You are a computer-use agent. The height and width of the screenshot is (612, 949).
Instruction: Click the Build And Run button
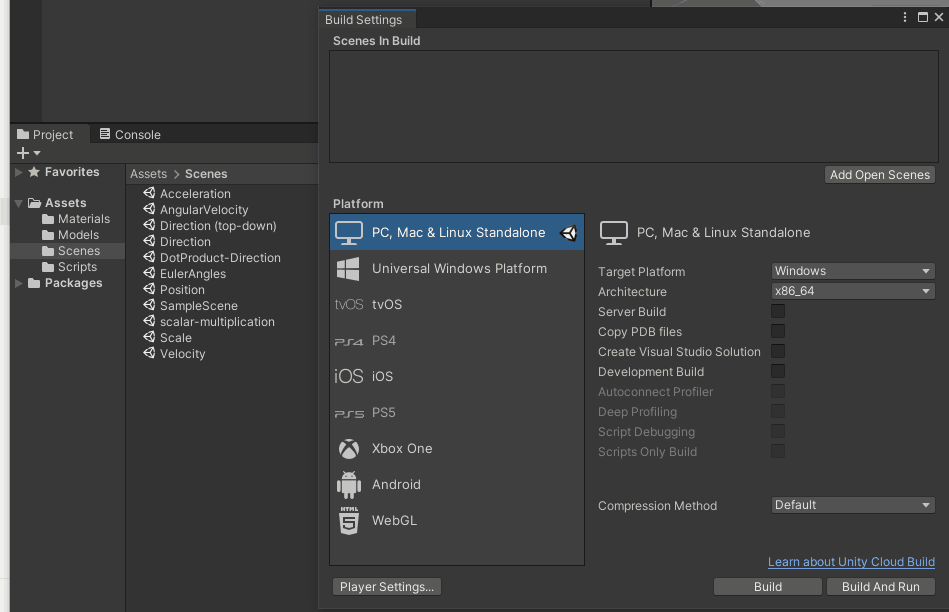(x=880, y=587)
